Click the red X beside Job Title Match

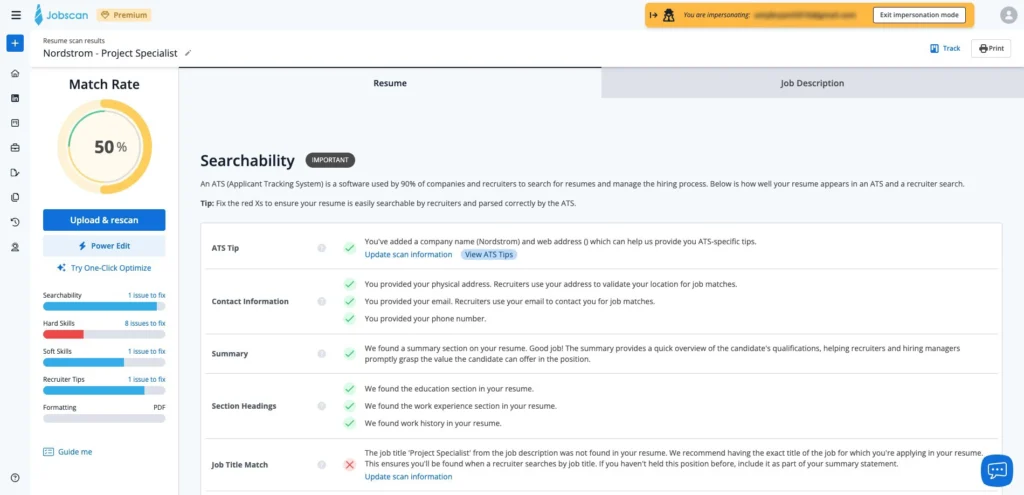click(349, 465)
